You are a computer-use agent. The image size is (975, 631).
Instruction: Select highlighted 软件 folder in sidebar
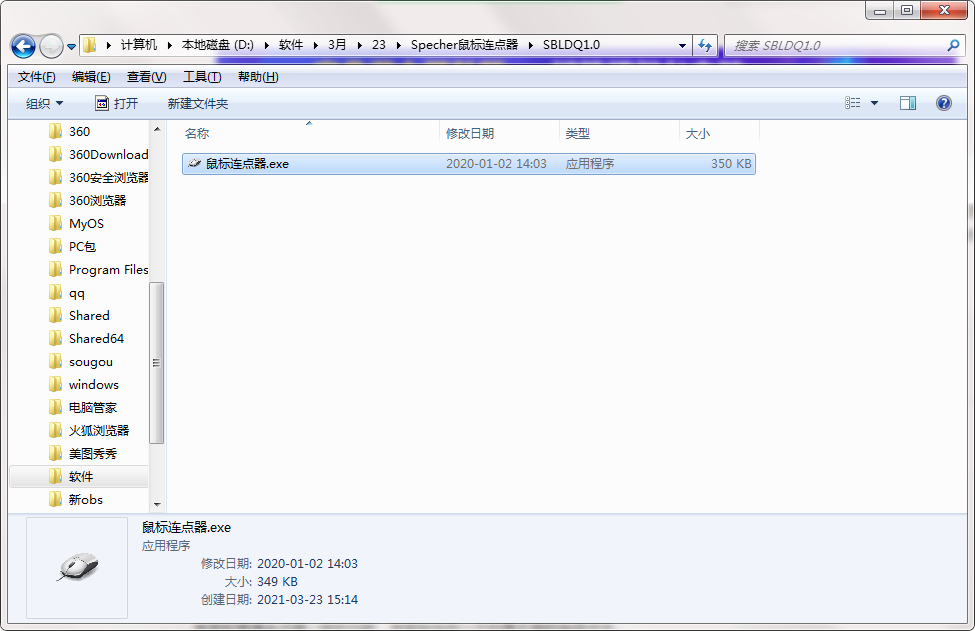pos(80,476)
